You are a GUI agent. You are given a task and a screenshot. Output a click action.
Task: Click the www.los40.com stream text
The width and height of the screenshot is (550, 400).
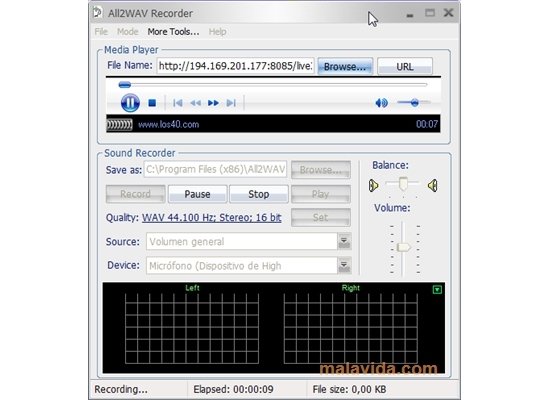168,124
